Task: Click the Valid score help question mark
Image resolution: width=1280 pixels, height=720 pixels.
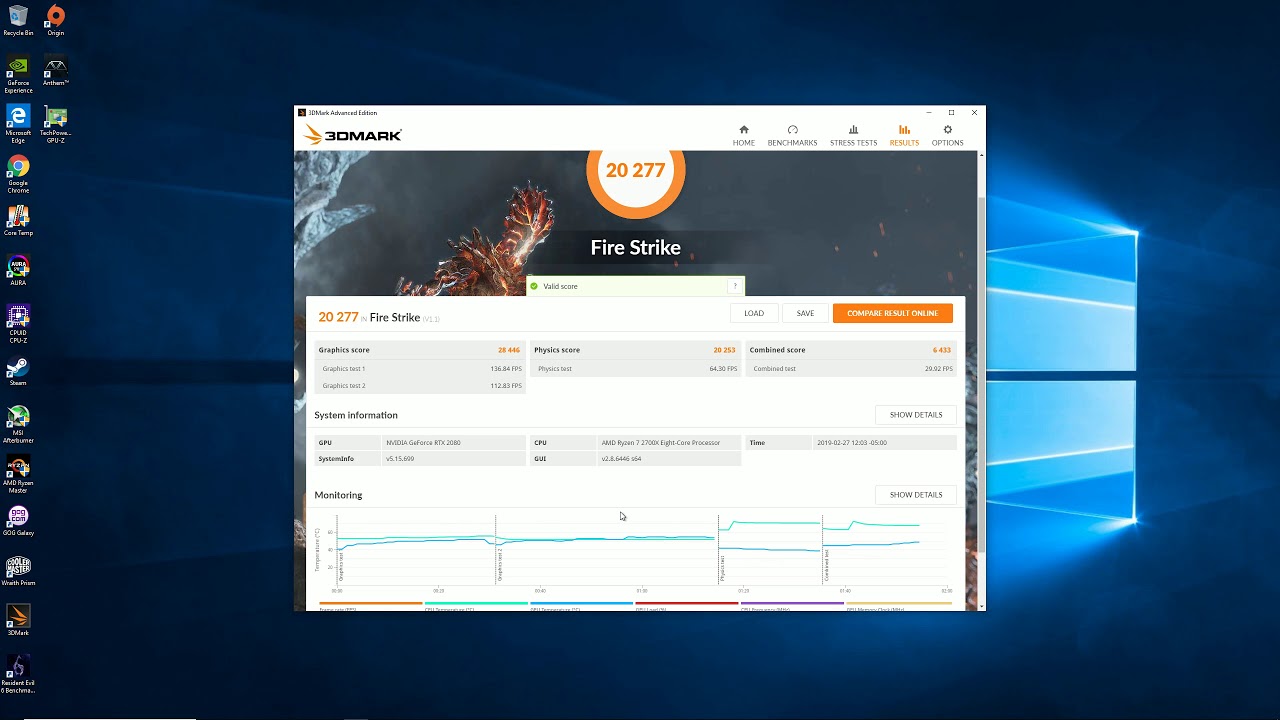Action: [x=735, y=286]
